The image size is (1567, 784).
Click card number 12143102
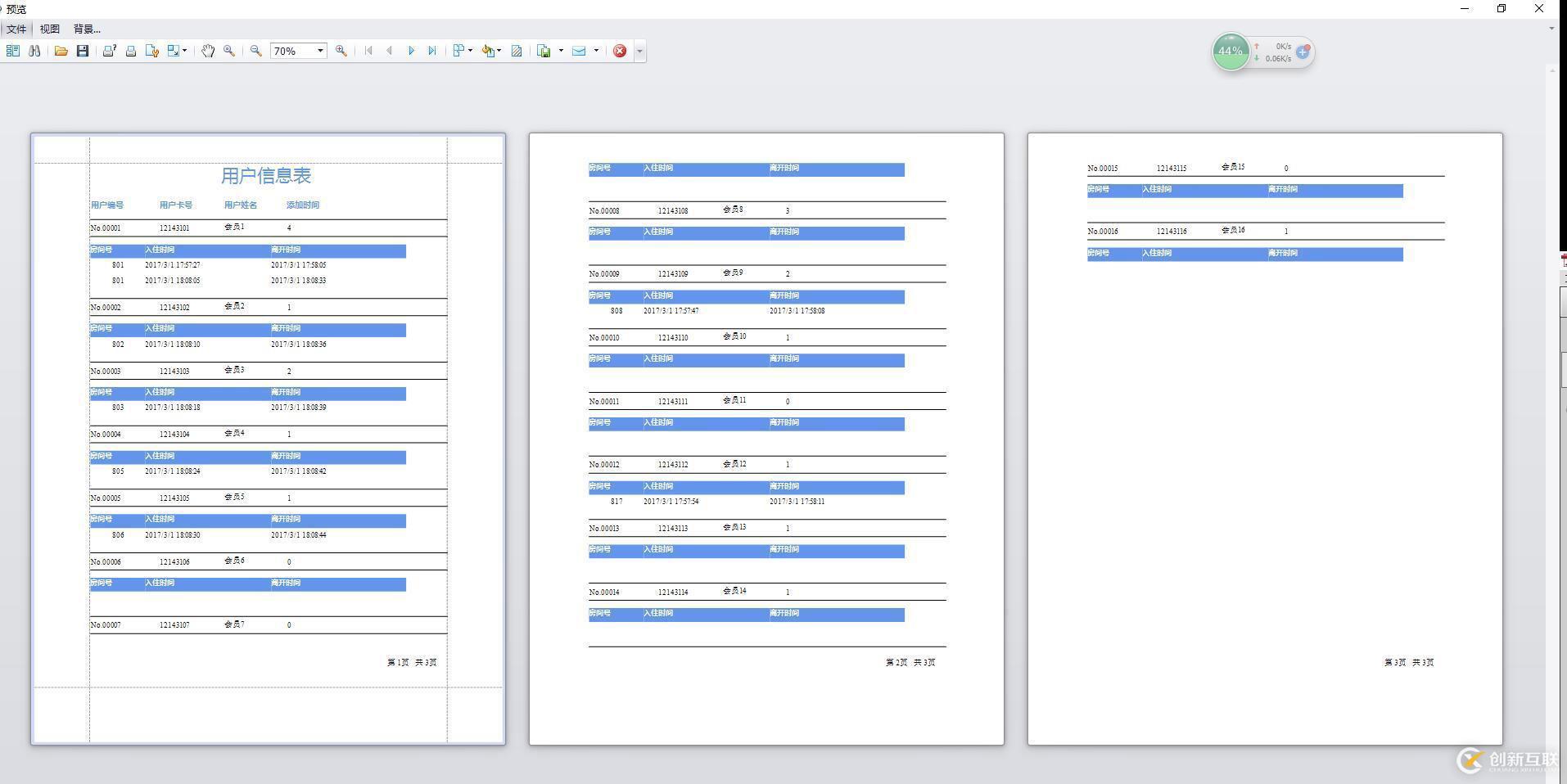click(x=174, y=308)
